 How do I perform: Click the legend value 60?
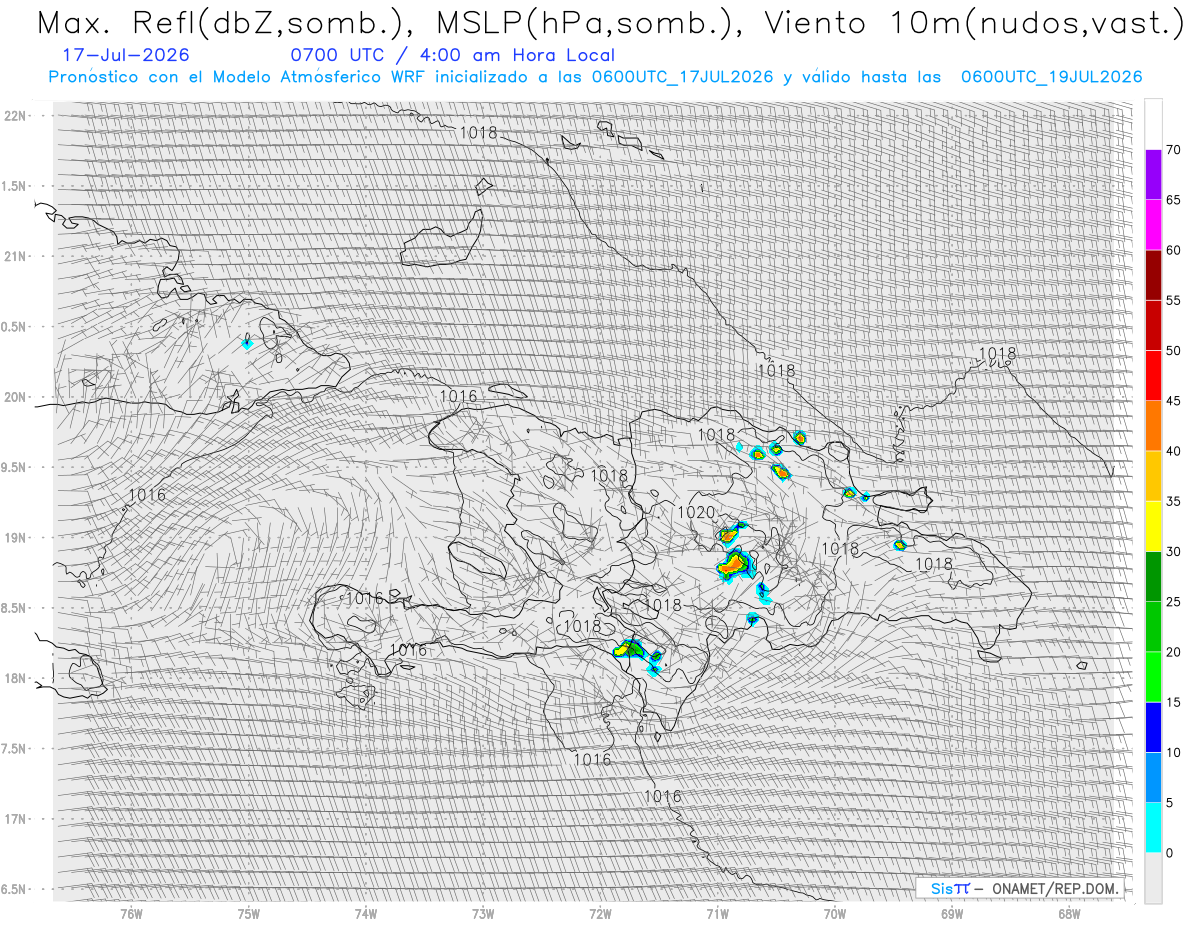1173,250
